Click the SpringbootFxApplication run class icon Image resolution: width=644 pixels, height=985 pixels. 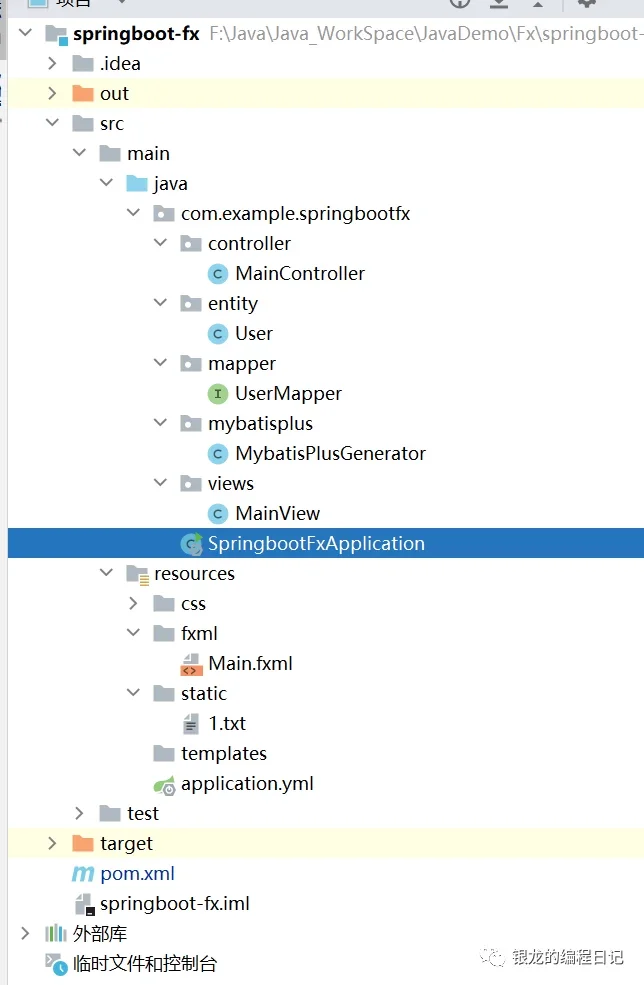pos(190,544)
